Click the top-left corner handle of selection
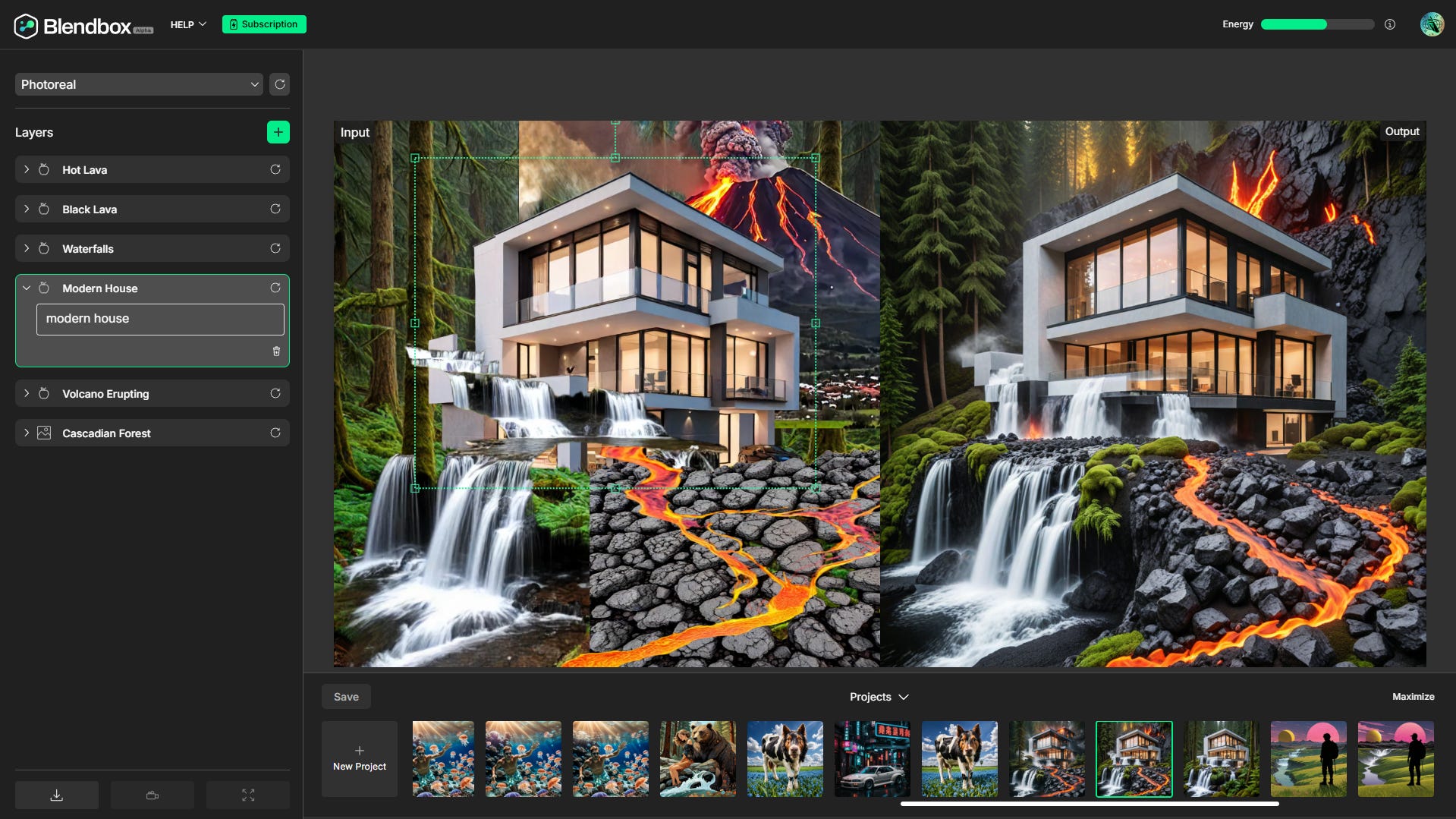The height and width of the screenshot is (819, 1456). [x=415, y=158]
